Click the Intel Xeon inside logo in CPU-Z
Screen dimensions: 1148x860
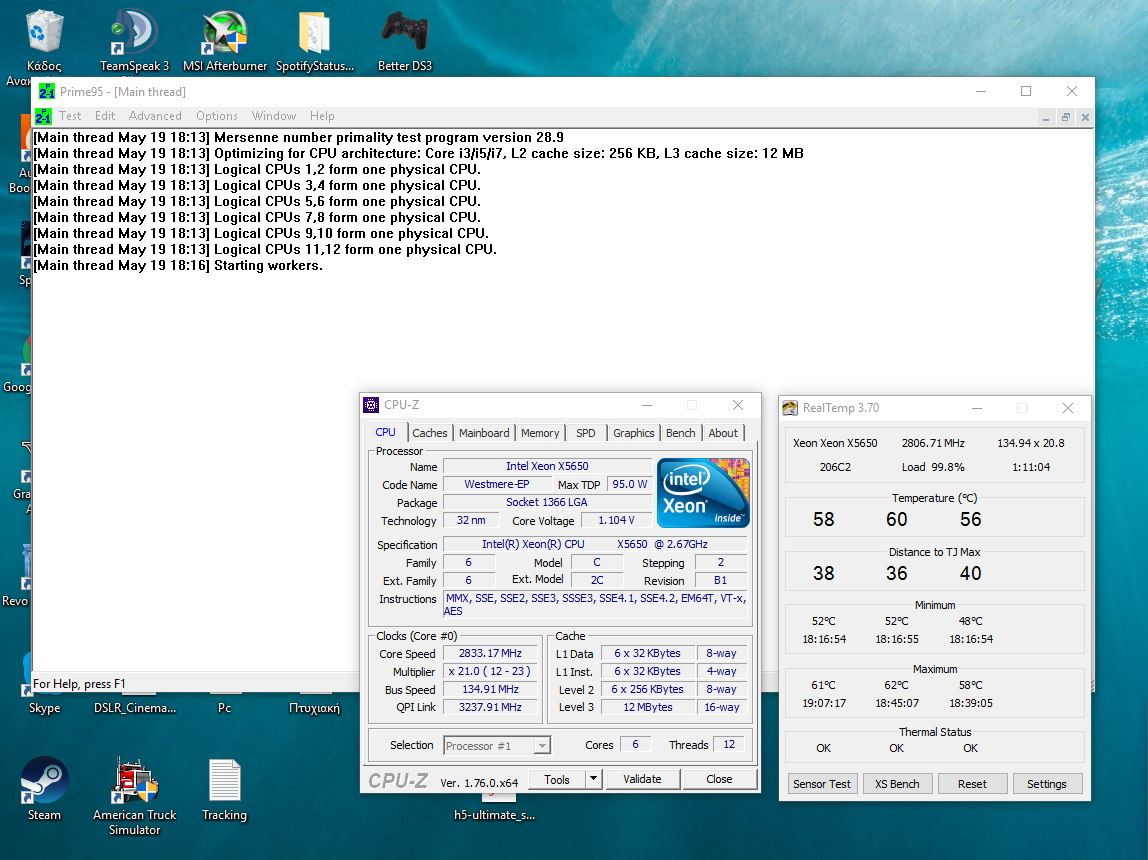coord(703,493)
